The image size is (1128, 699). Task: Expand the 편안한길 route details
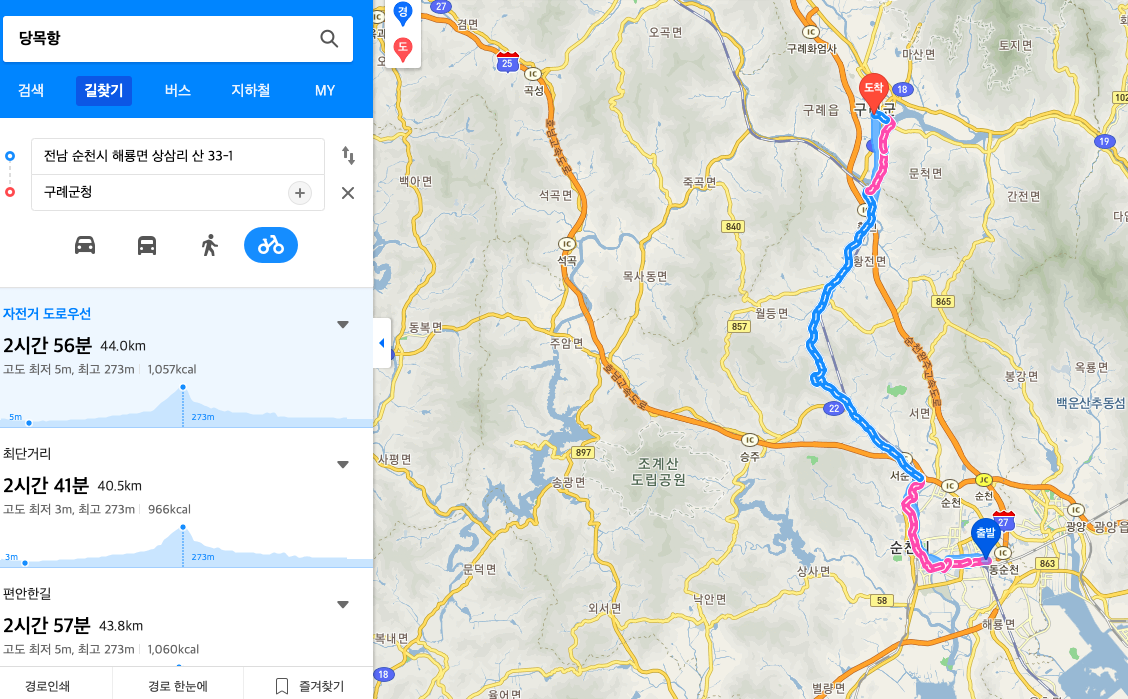click(x=343, y=605)
